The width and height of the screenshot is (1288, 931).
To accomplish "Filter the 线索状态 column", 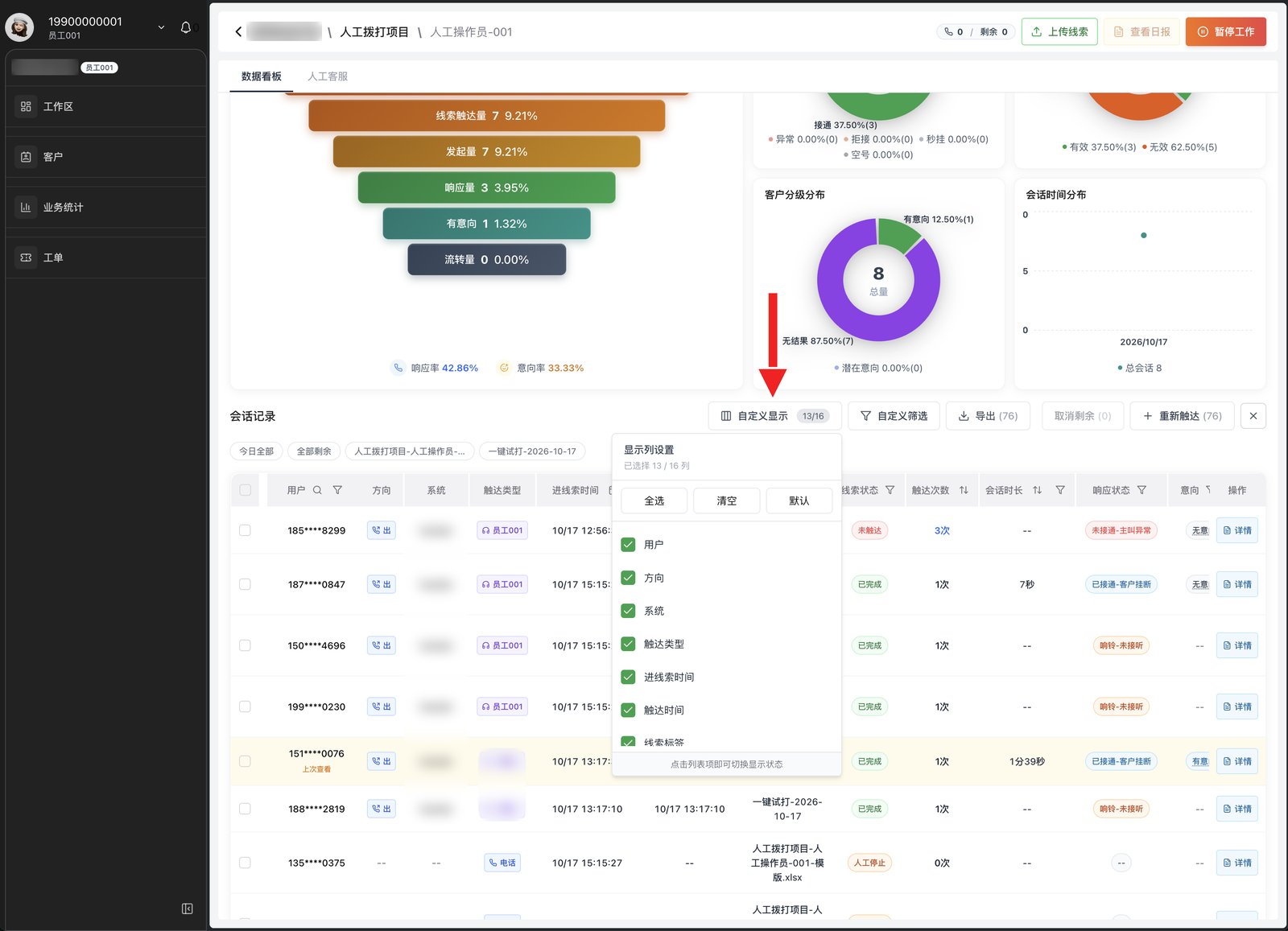I will pos(890,490).
